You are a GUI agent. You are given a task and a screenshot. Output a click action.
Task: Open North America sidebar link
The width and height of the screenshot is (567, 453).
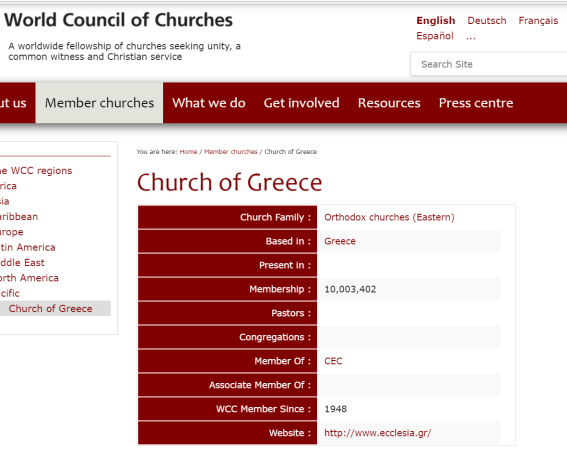[x=29, y=278]
